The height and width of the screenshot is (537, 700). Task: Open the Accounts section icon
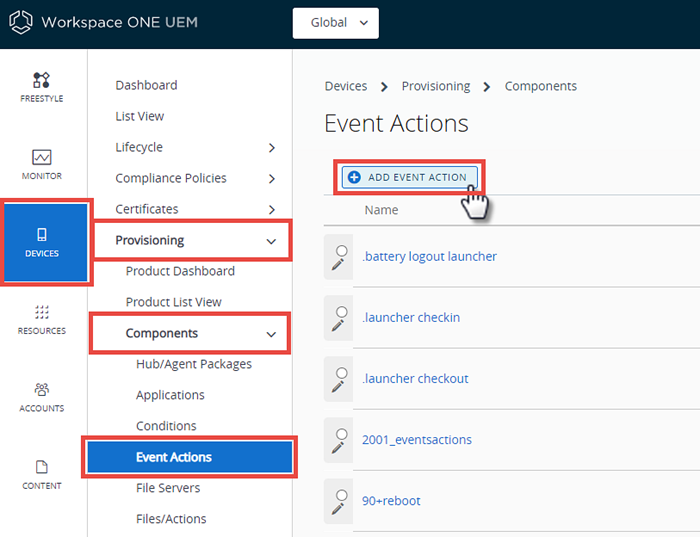(42, 389)
